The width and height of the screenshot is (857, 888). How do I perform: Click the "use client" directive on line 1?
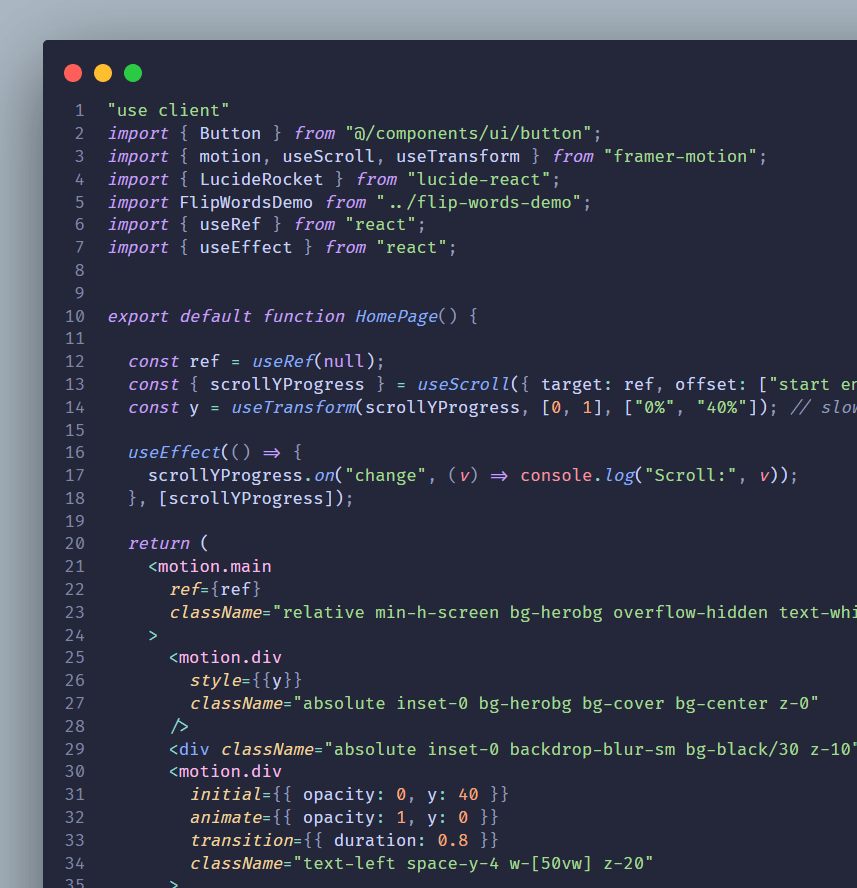pos(169,110)
